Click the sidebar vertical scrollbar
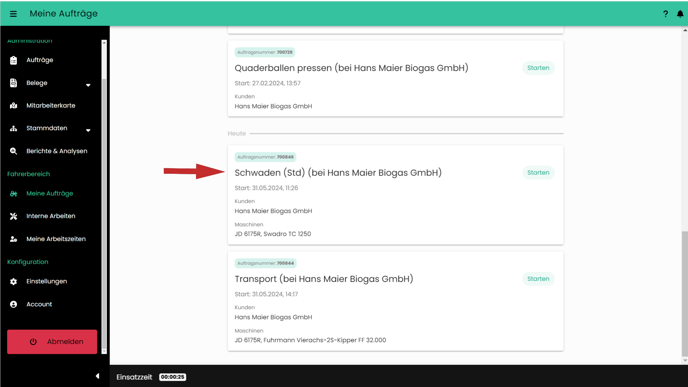Viewport: 688px width, 387px height. [x=104, y=197]
